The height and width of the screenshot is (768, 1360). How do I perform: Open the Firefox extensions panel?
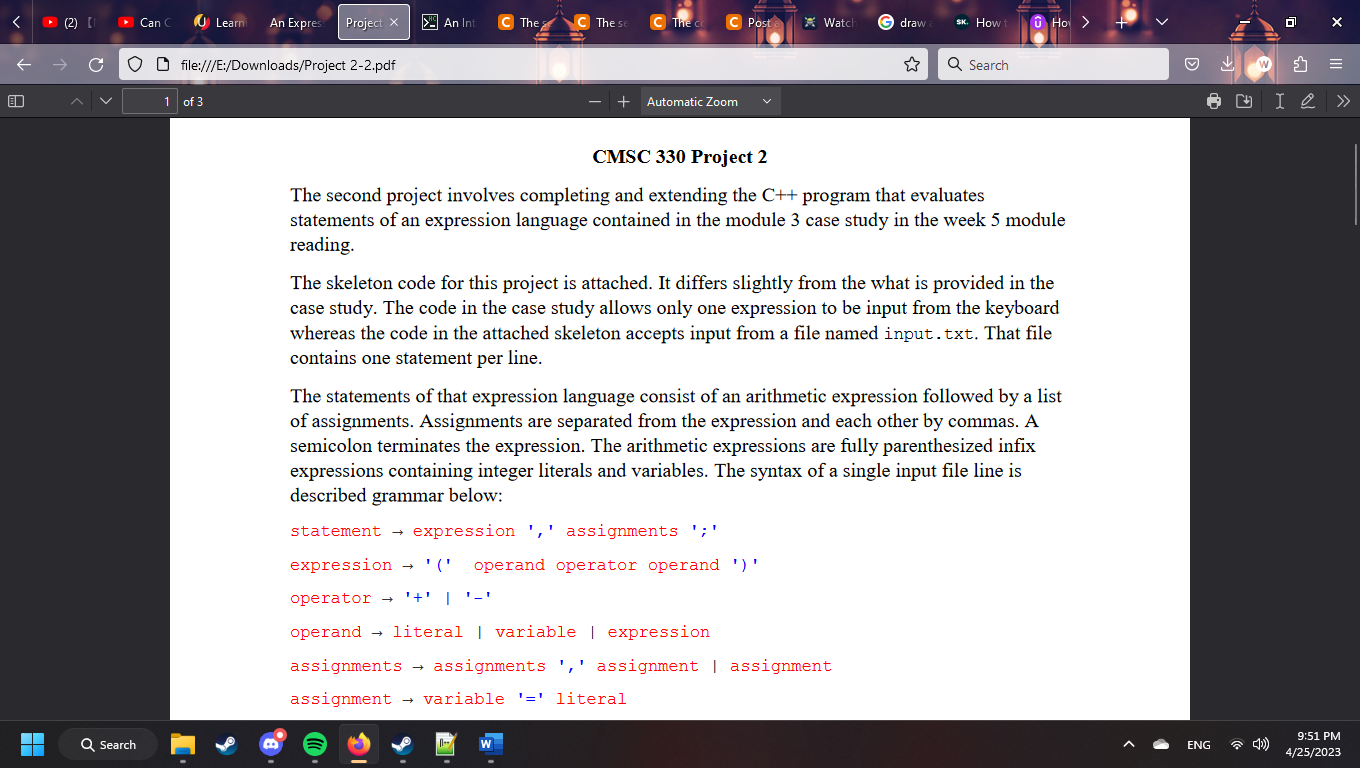point(1299,64)
